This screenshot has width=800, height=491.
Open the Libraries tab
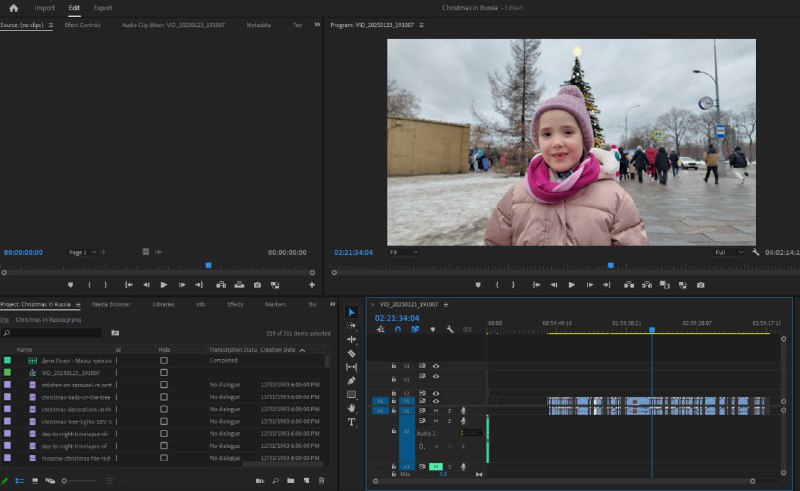tap(164, 304)
